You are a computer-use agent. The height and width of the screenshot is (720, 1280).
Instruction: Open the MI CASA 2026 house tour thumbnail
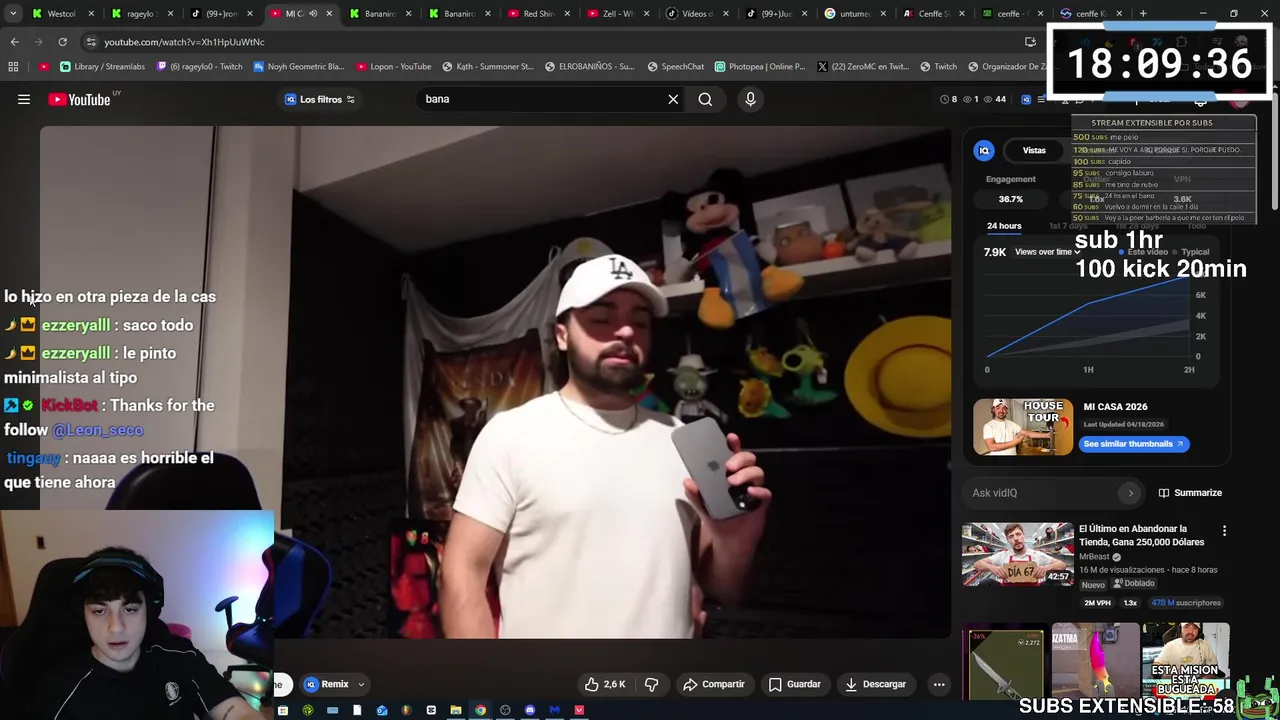1022,427
